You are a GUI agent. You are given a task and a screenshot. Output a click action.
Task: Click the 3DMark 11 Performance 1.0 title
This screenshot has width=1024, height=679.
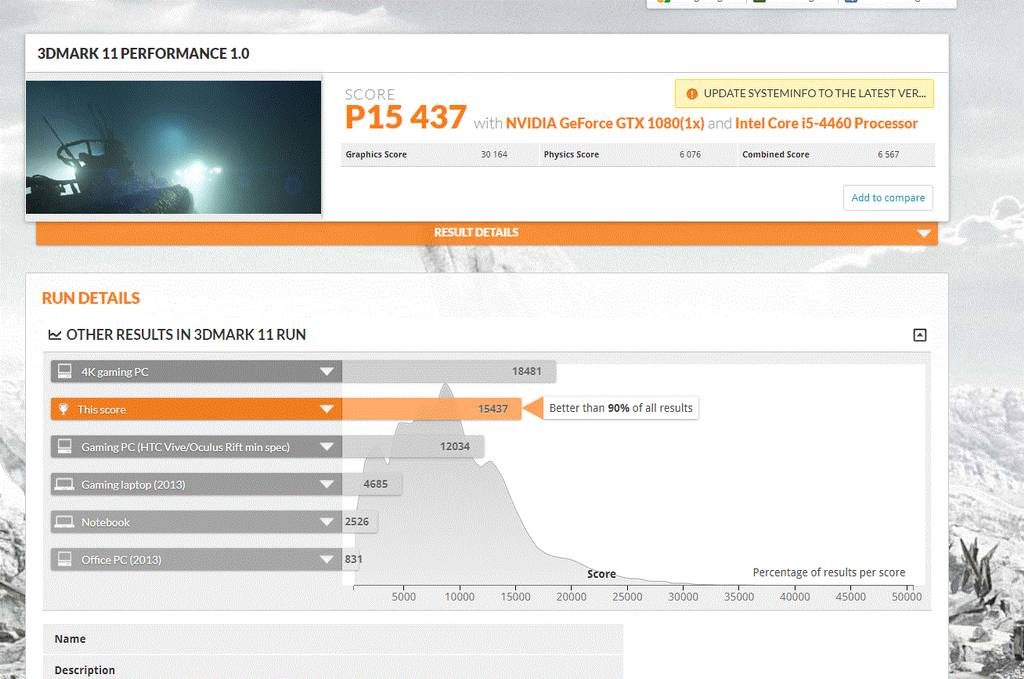point(143,54)
